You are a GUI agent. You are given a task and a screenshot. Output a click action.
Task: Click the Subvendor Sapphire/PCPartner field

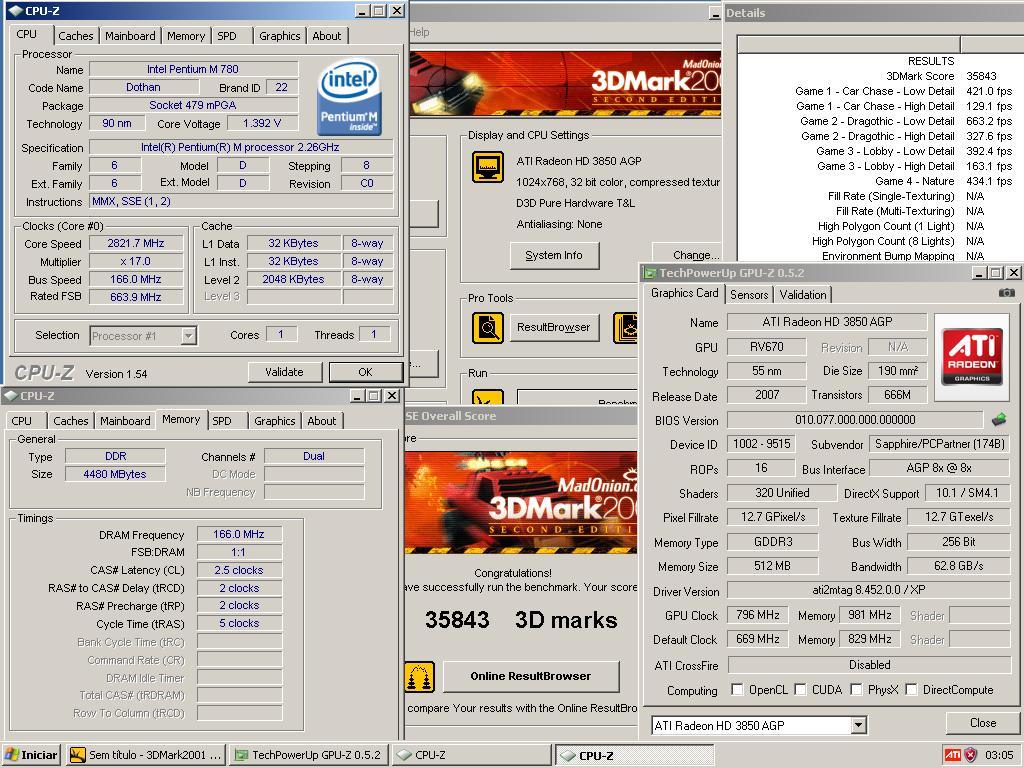pyautogui.click(x=939, y=444)
